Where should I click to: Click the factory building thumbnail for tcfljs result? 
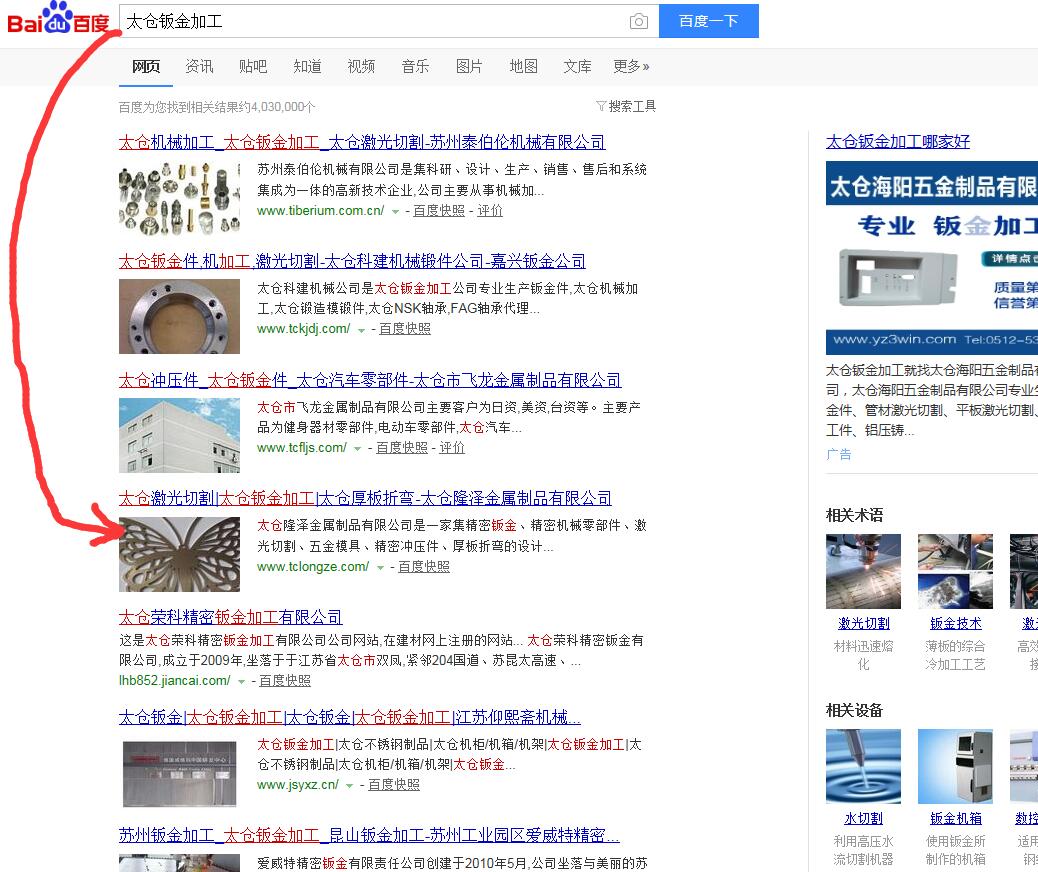pos(179,436)
